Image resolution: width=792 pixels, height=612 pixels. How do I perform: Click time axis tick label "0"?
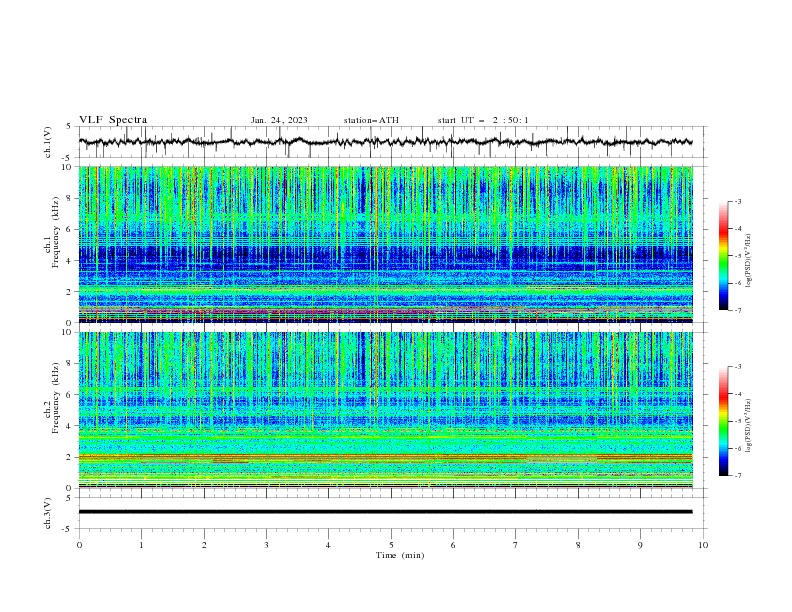(79, 545)
